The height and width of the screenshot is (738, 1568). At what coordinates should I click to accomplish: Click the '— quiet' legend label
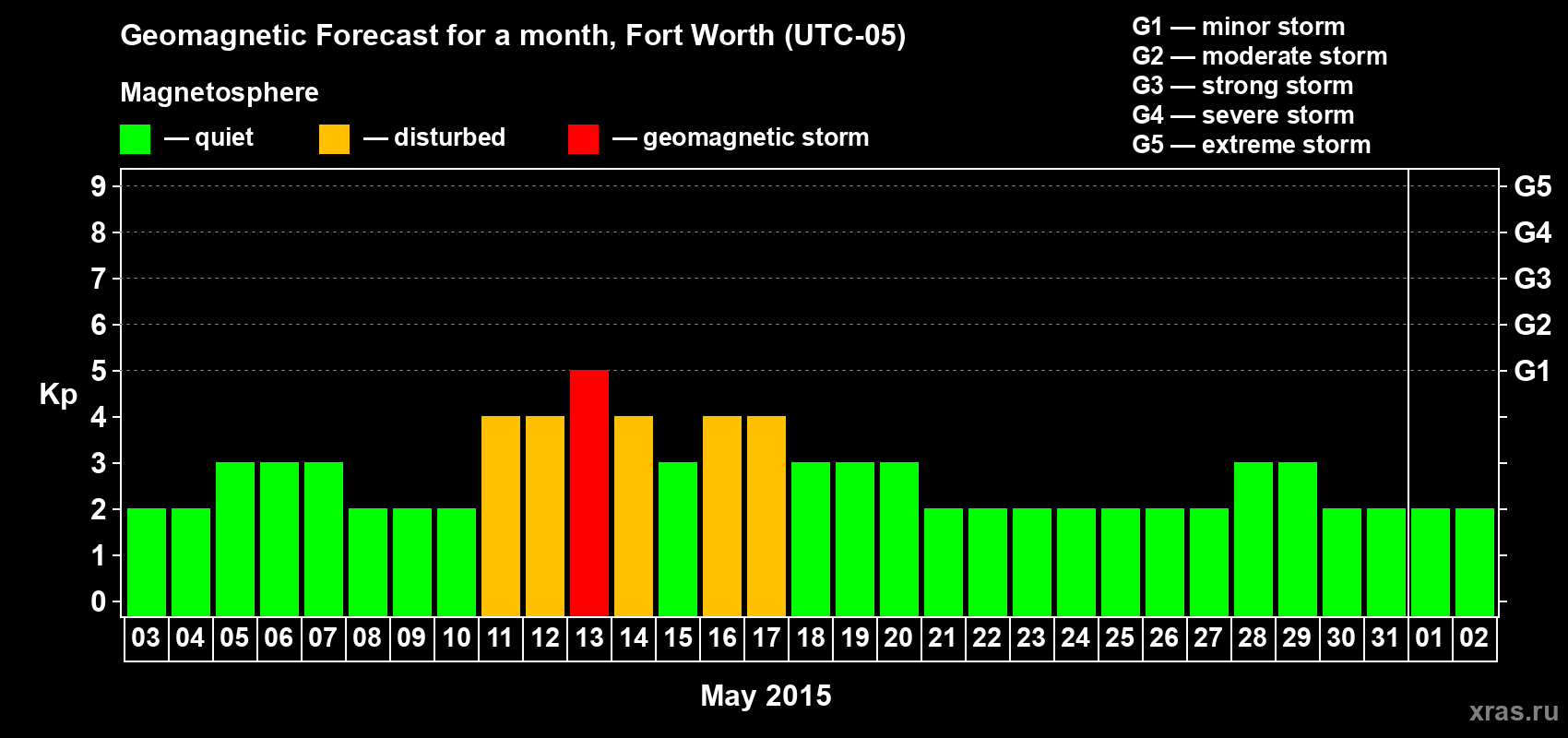coord(208,138)
